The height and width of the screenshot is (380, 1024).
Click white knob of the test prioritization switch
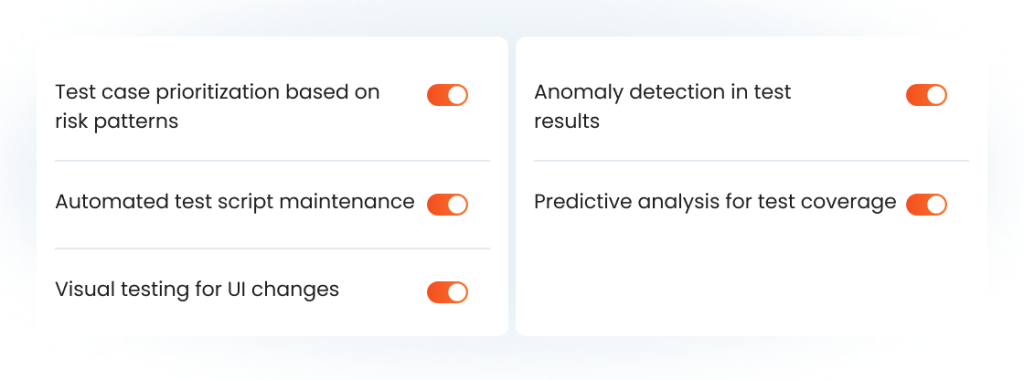click(x=458, y=95)
